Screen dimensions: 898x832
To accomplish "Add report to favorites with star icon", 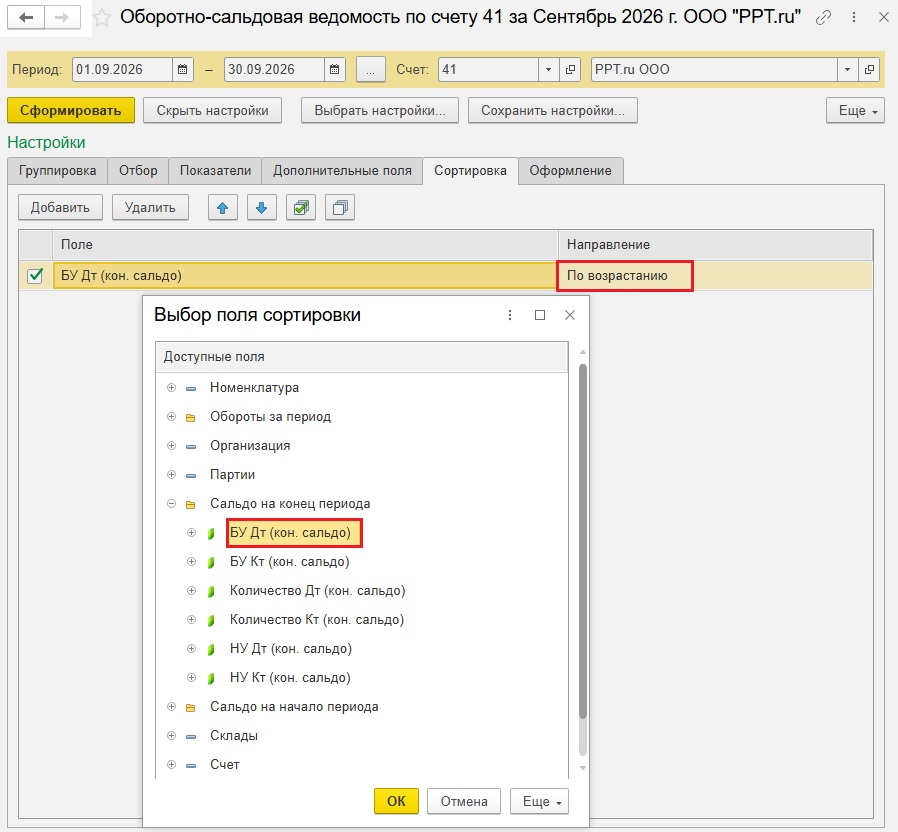I will 102,18.
